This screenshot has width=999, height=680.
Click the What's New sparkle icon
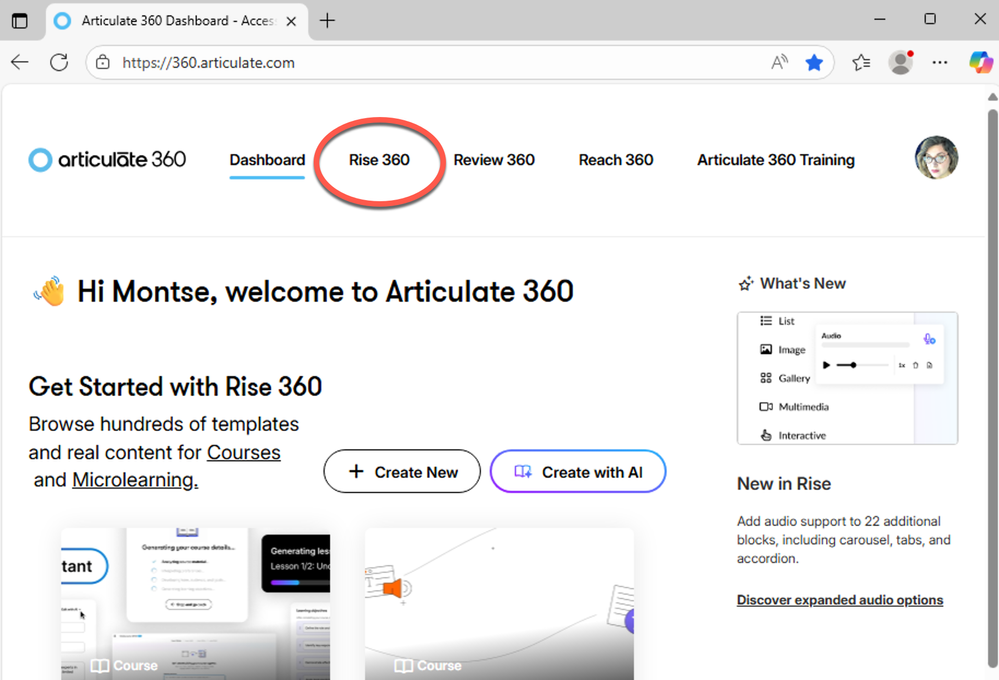coord(745,284)
